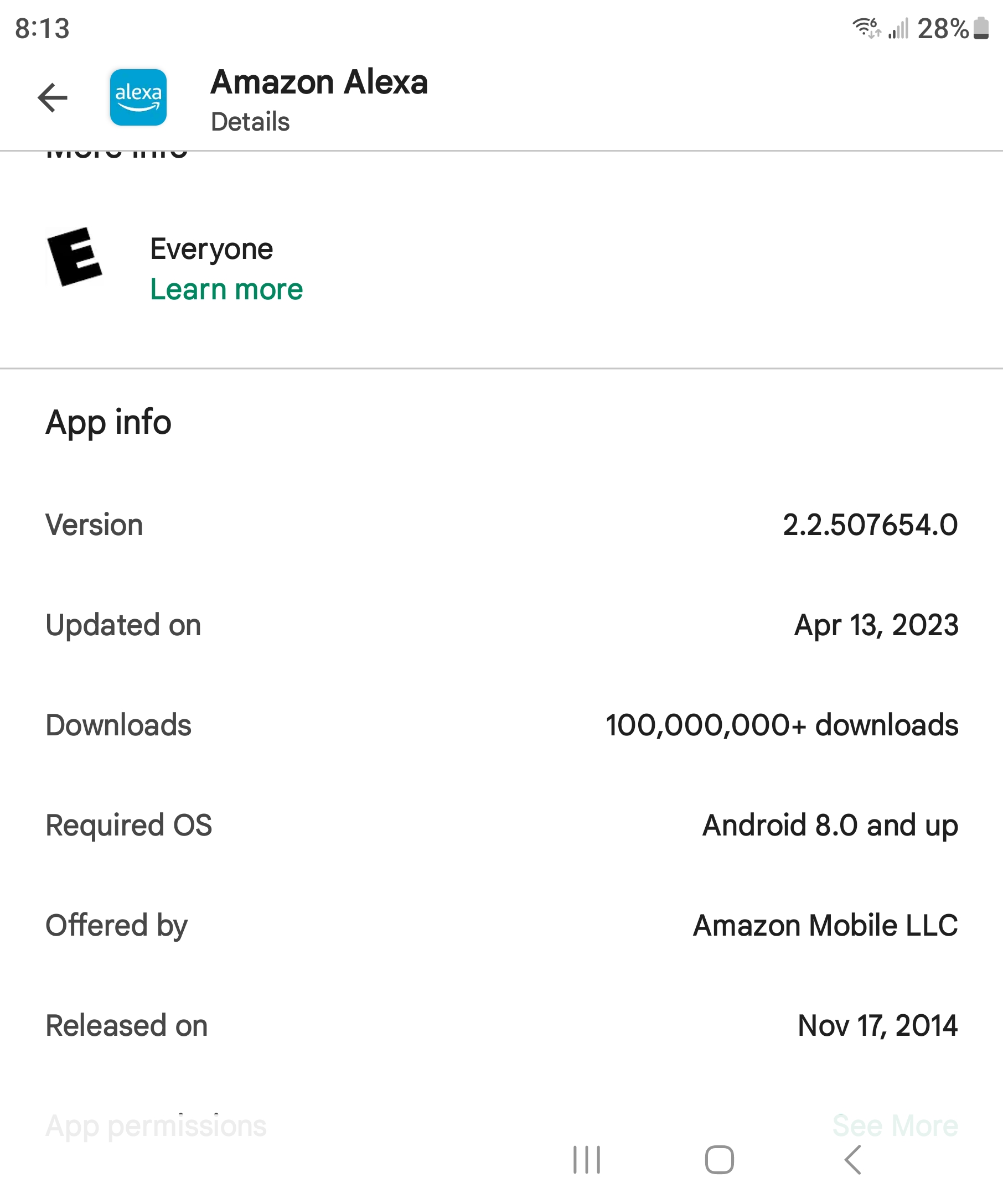Tap the Everyone rating E icon
This screenshot has width=1003, height=1204.
[x=74, y=256]
